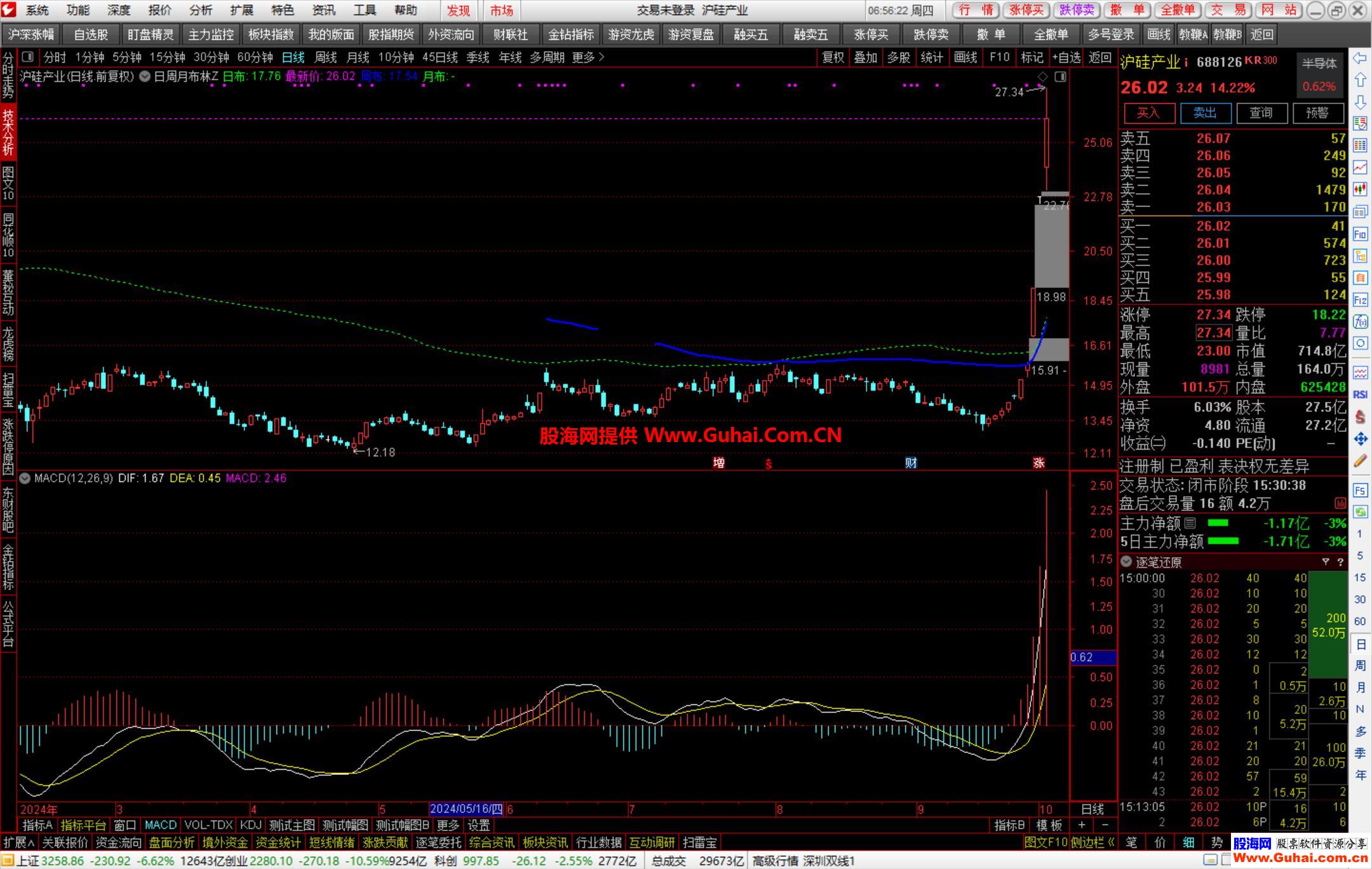Switch to the VOL-TDX indicator tab
Image resolution: width=1372 pixels, height=869 pixels.
pos(208,825)
